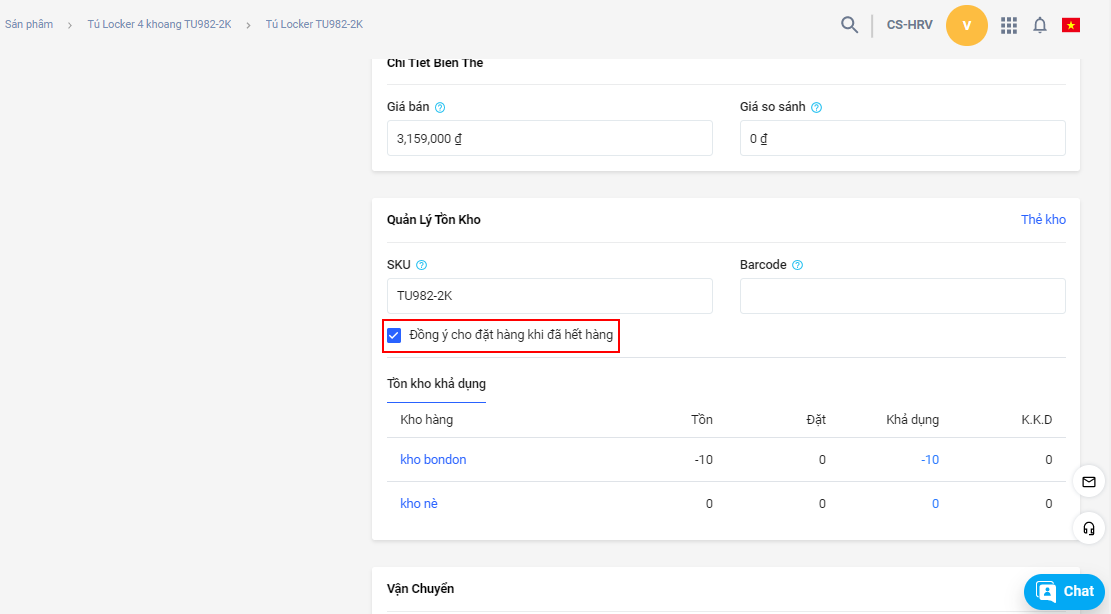Open the Thẻ kho link
Viewport: 1111px width, 614px height.
click(1043, 219)
